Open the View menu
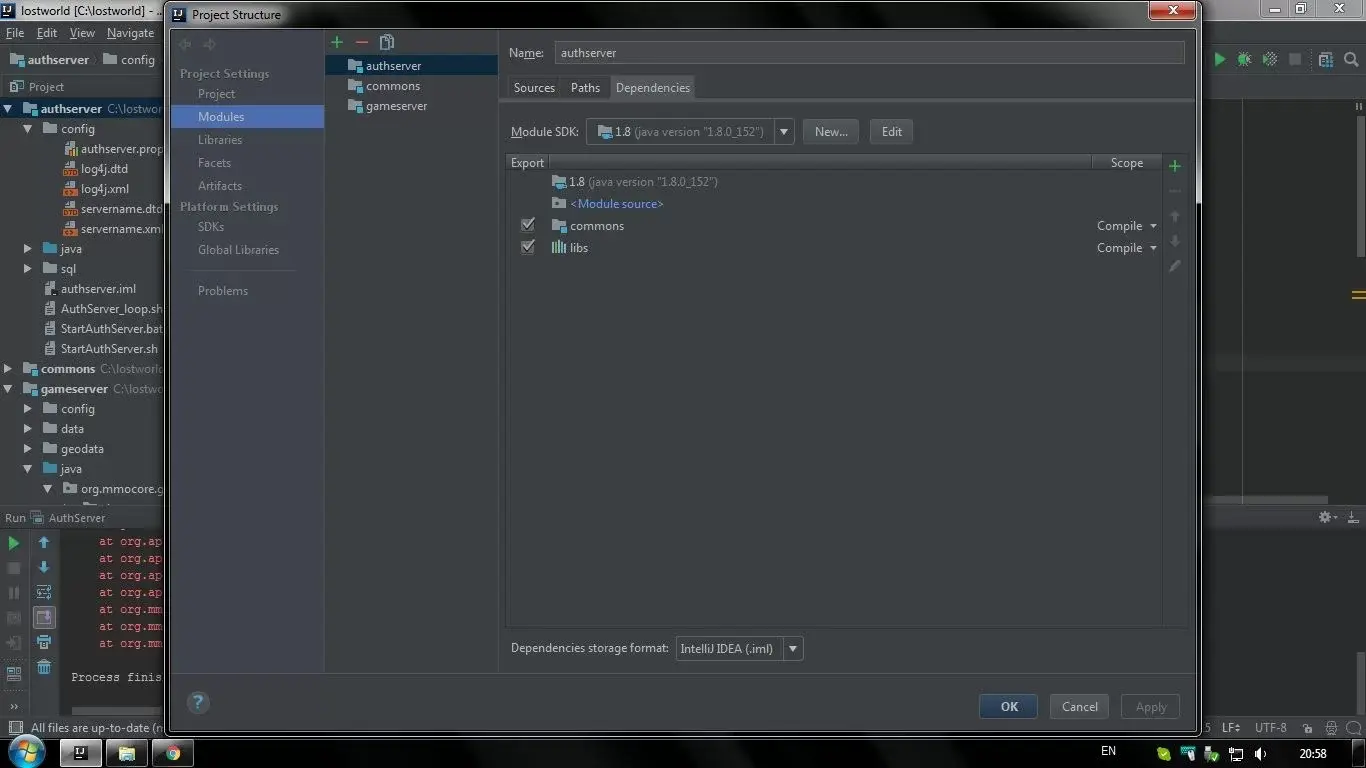 click(82, 33)
